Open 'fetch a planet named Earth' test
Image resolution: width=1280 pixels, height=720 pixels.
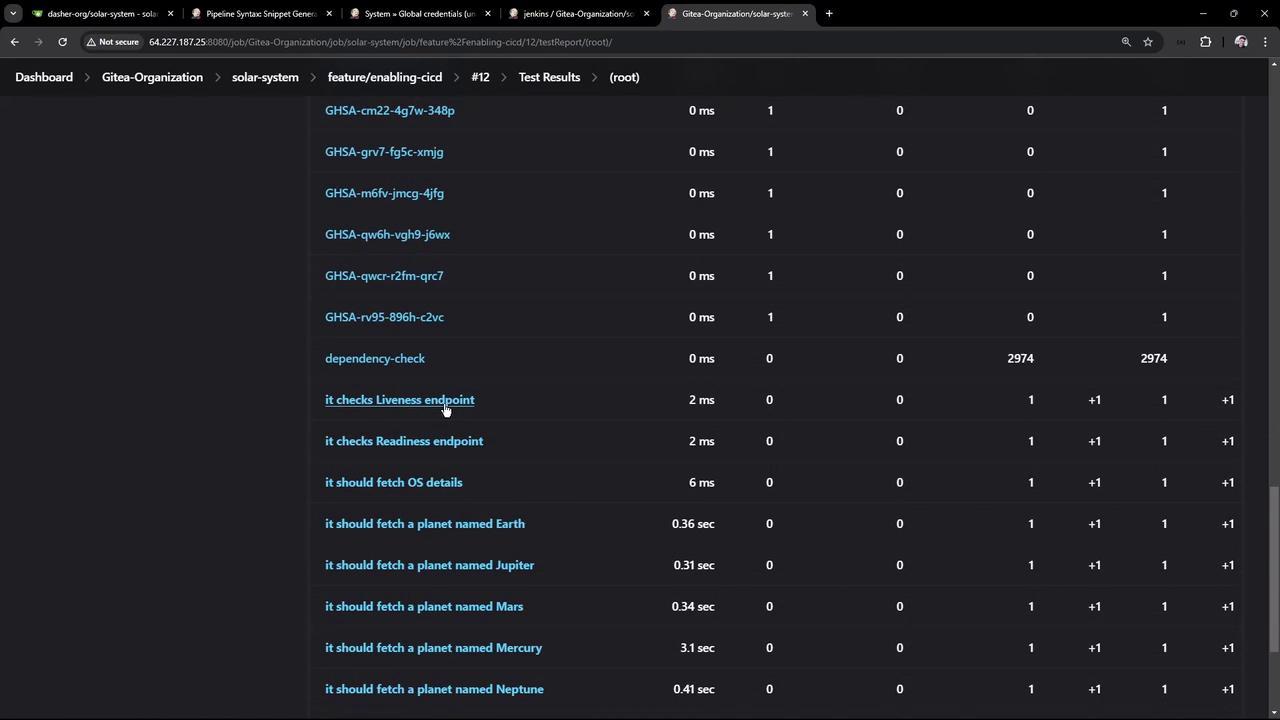point(425,524)
